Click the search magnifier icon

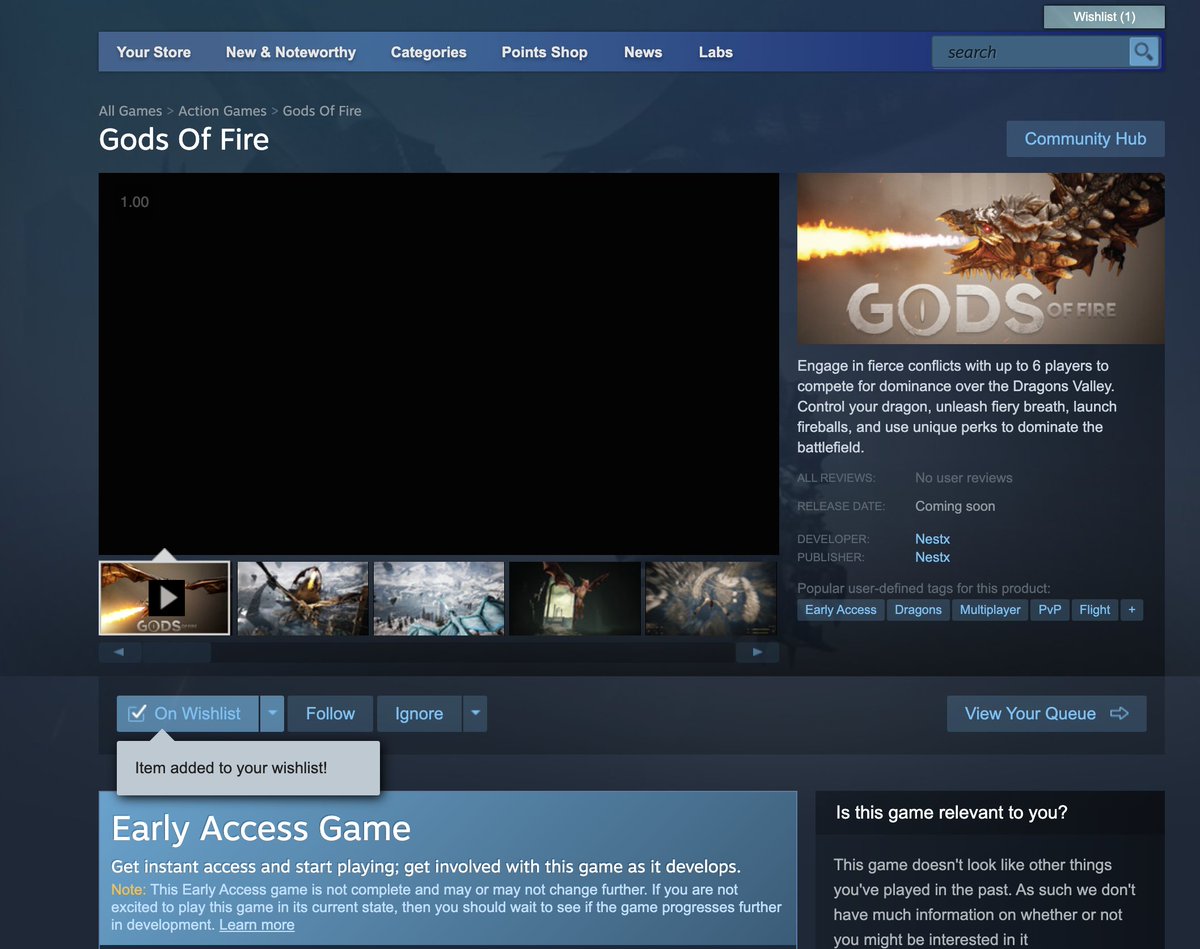pyautogui.click(x=1143, y=52)
